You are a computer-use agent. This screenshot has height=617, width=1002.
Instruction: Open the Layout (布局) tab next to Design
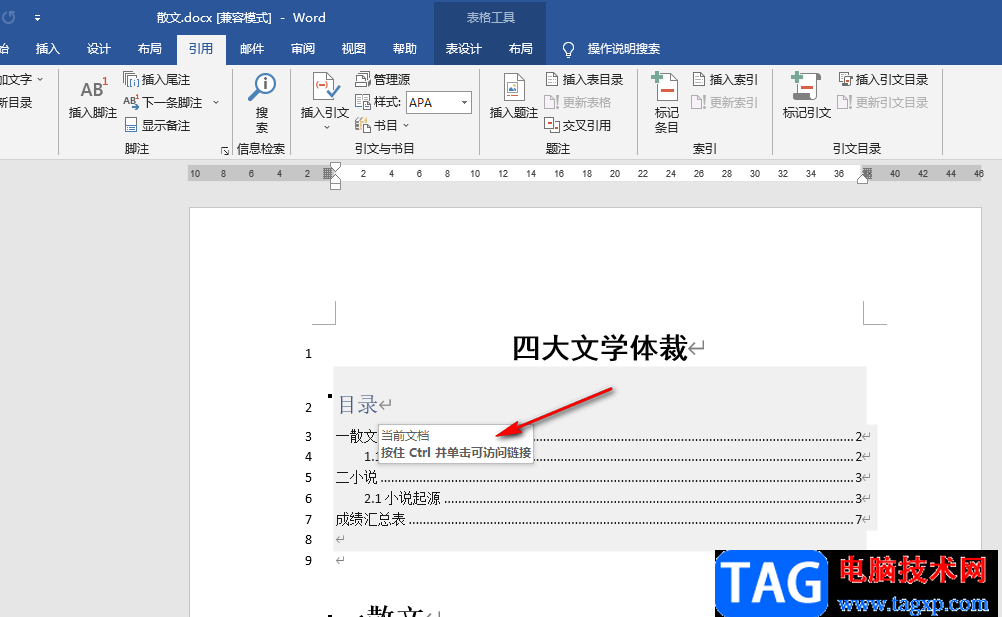click(150, 49)
